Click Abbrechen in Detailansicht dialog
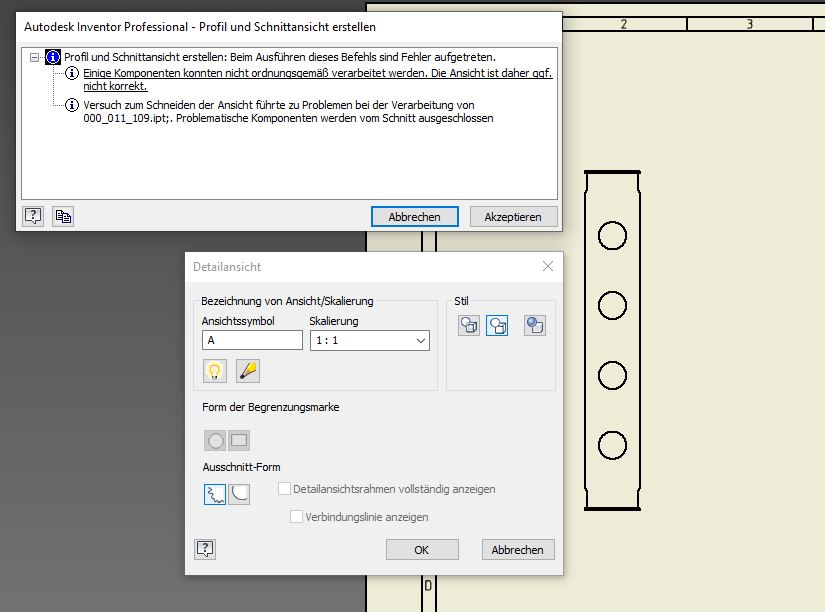Image resolution: width=825 pixels, height=612 pixels. (518, 550)
